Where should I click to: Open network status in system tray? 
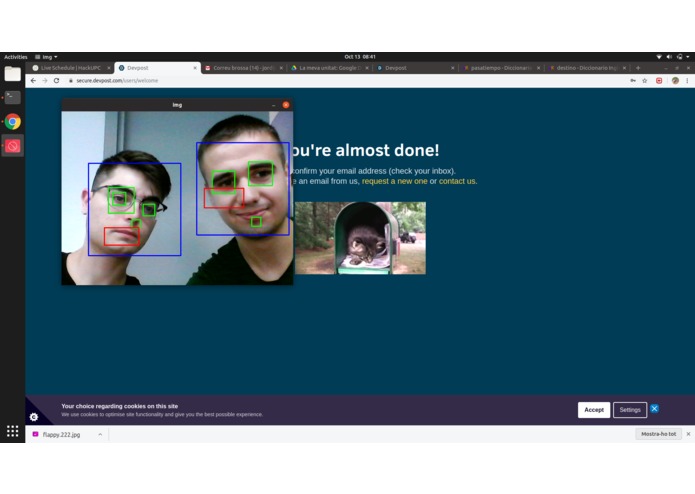[x=659, y=57]
